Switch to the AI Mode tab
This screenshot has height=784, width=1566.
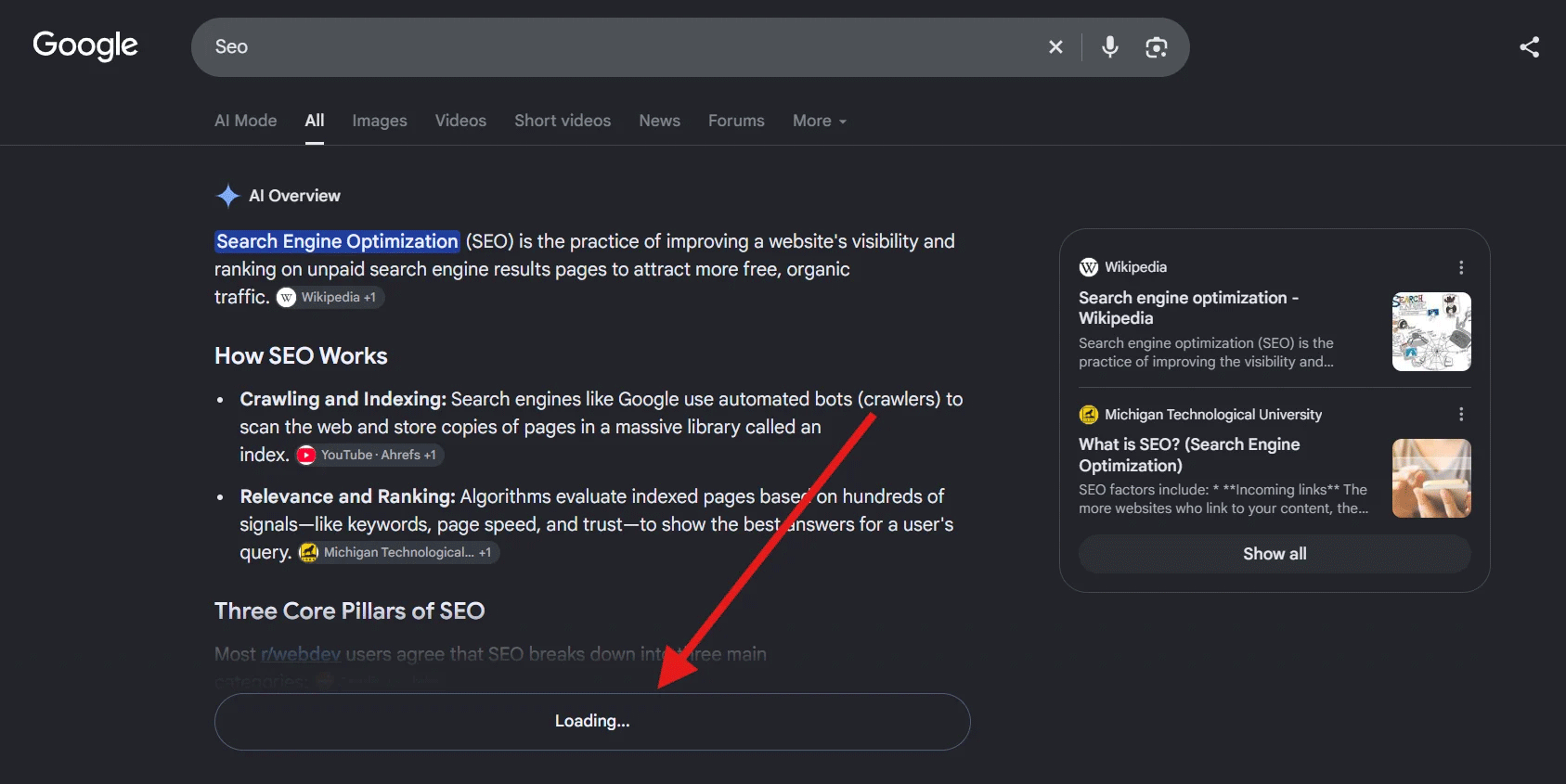click(x=246, y=121)
